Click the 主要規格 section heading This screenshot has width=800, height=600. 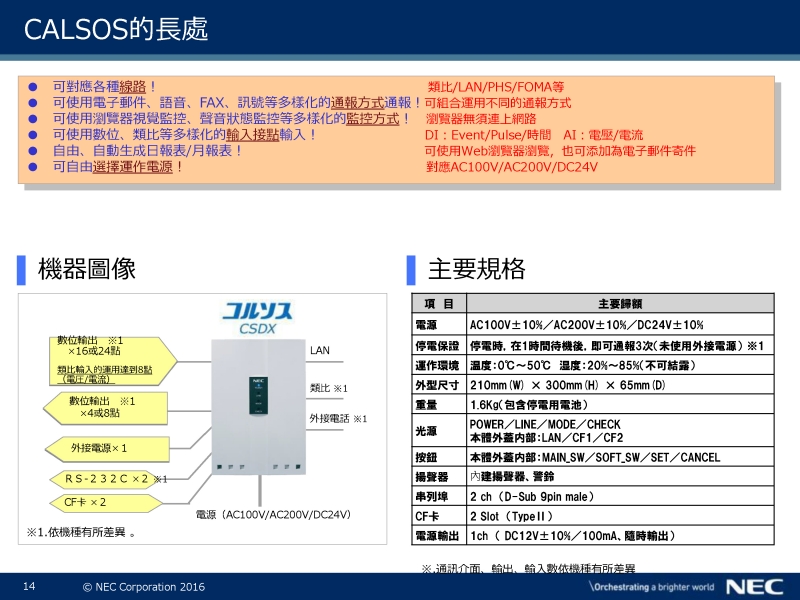477,269
